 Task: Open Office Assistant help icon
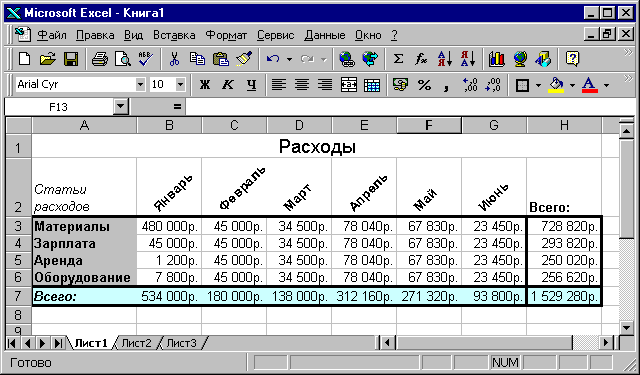[572, 59]
